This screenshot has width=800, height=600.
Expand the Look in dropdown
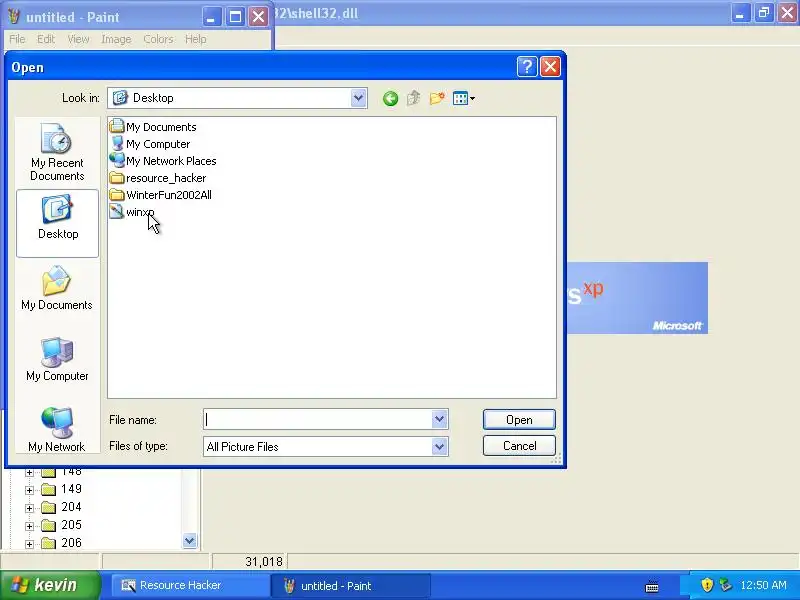coord(358,98)
